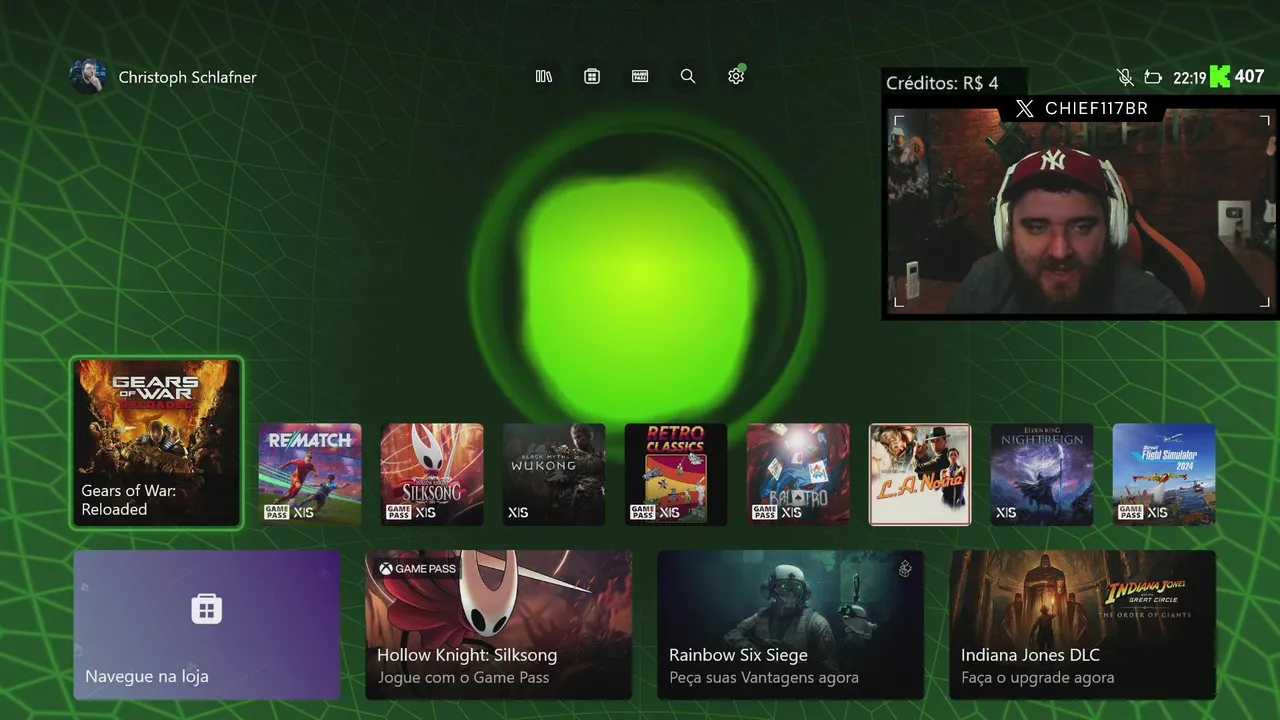Click the green K 407 counter
Image resolution: width=1280 pixels, height=720 pixels.
coord(1237,76)
